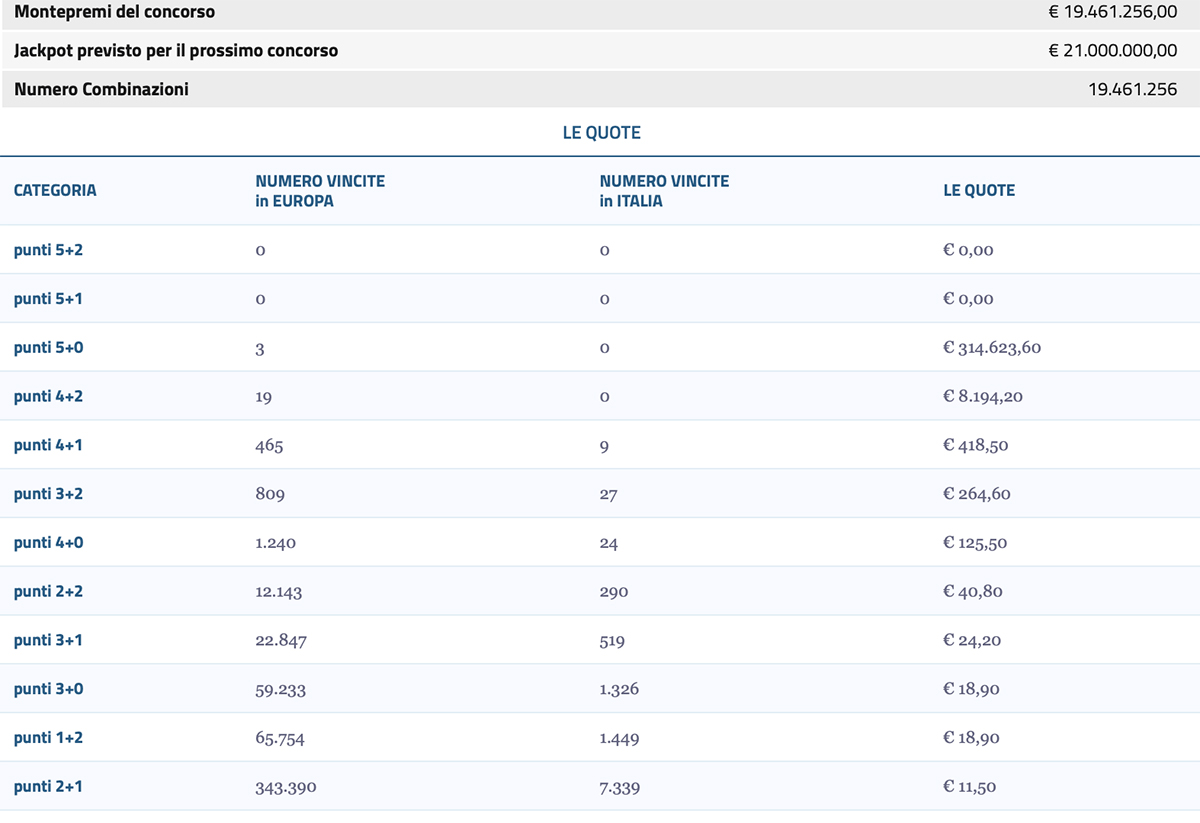
Task: Click the 'Montepremi del concorso' label
Action: click(114, 12)
